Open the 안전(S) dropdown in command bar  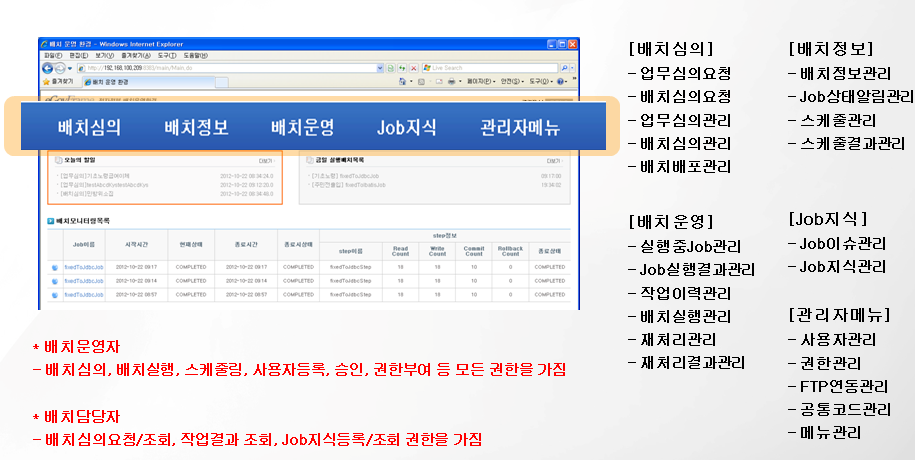tap(511, 81)
